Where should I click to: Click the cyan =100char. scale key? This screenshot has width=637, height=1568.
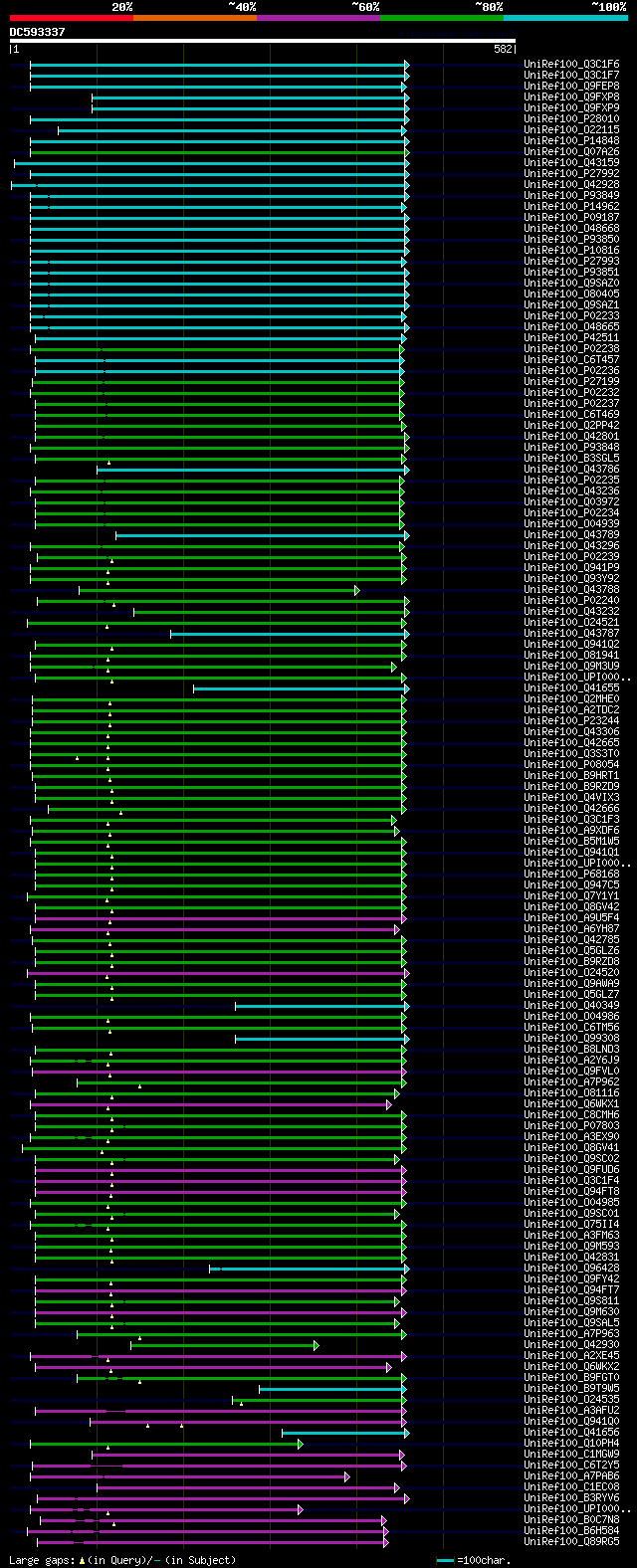coord(473,1560)
